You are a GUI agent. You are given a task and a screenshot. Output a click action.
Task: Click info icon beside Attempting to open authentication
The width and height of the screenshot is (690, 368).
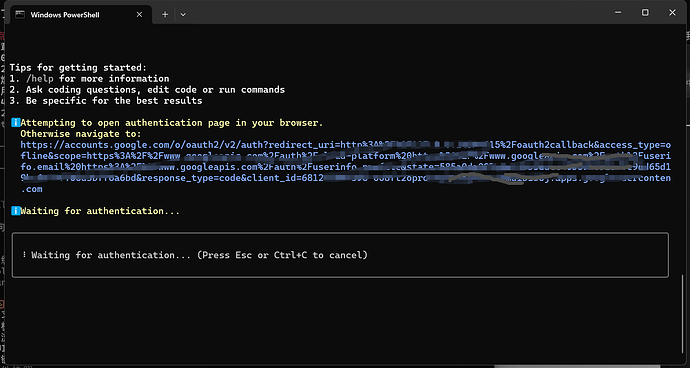[16, 122]
